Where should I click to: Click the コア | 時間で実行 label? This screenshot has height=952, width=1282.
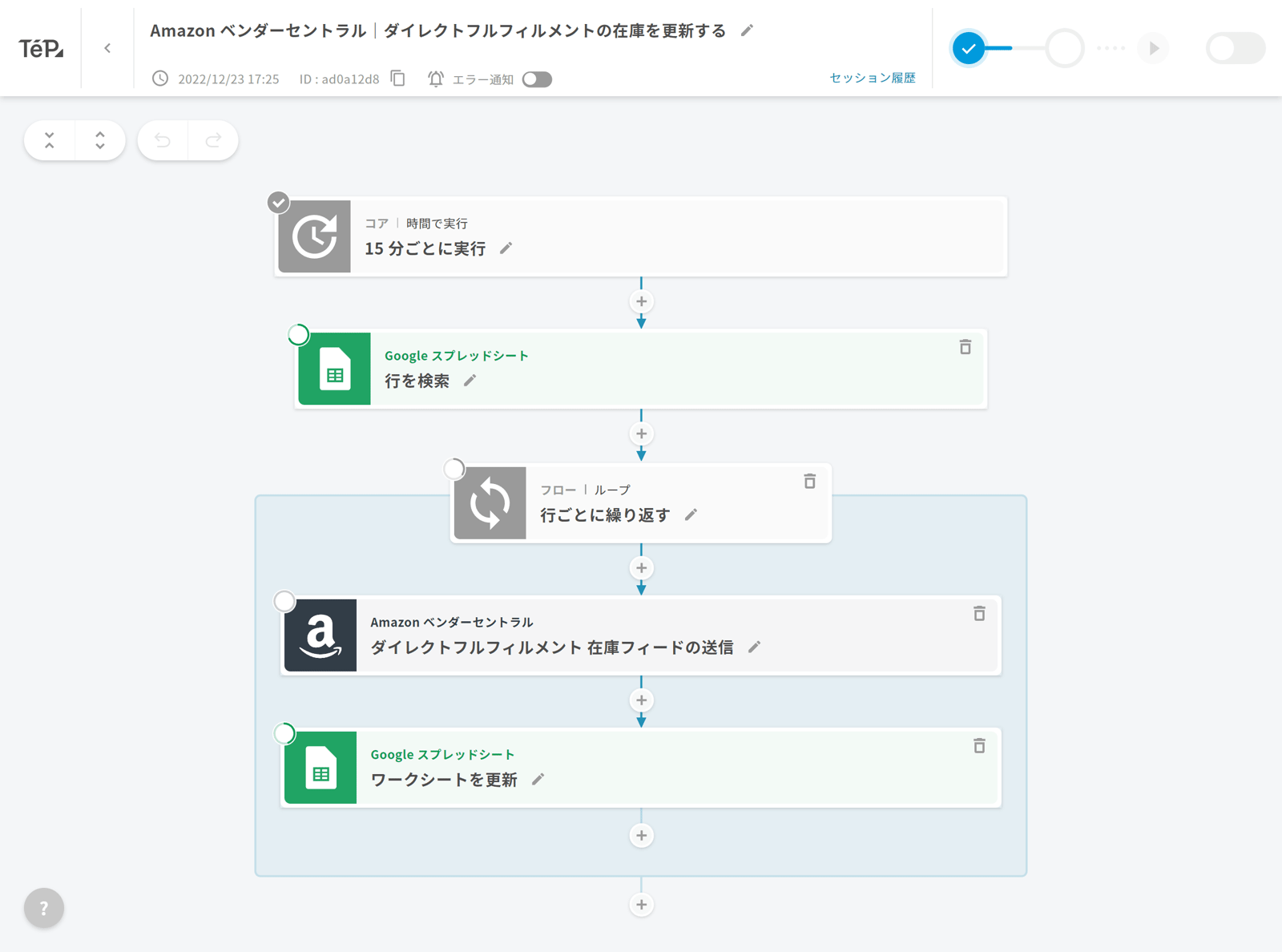pos(417,224)
